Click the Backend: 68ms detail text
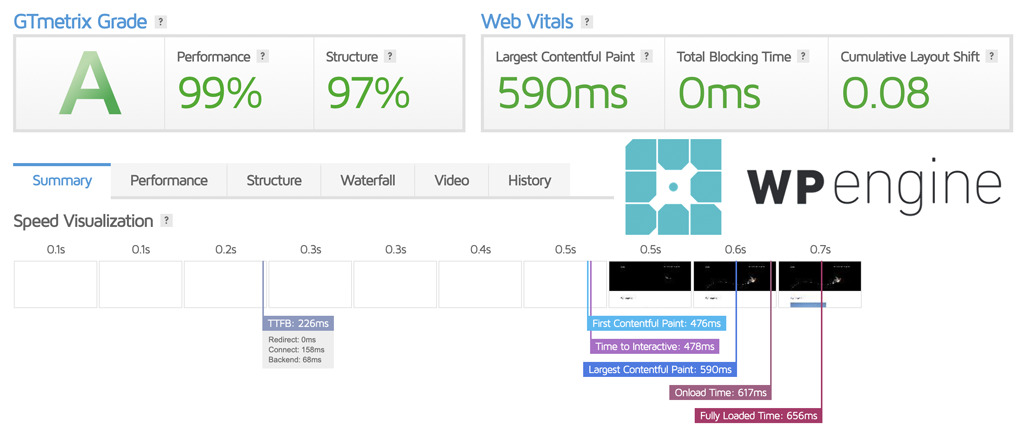 point(295,360)
